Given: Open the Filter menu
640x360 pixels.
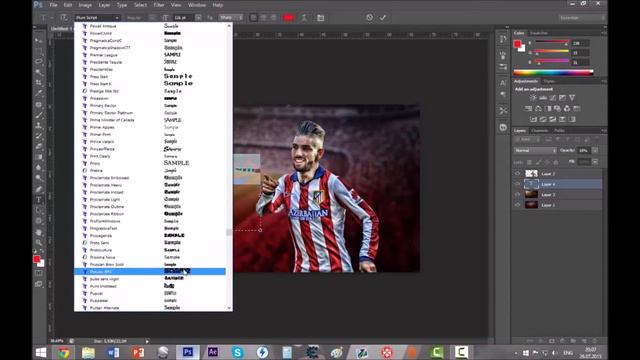Looking at the screenshot, I should (158, 5).
